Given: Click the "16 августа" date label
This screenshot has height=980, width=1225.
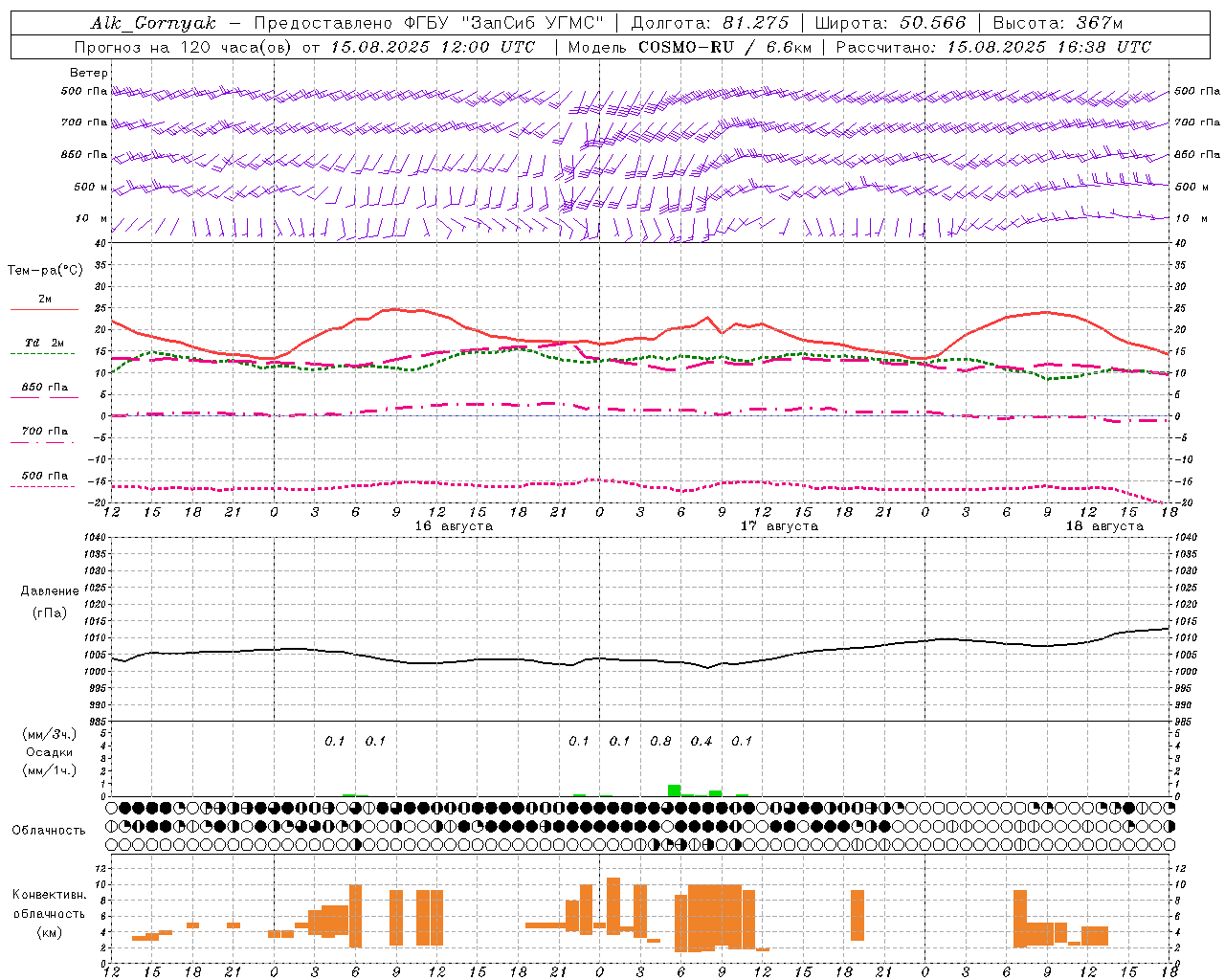Looking at the screenshot, I should 454,526.
